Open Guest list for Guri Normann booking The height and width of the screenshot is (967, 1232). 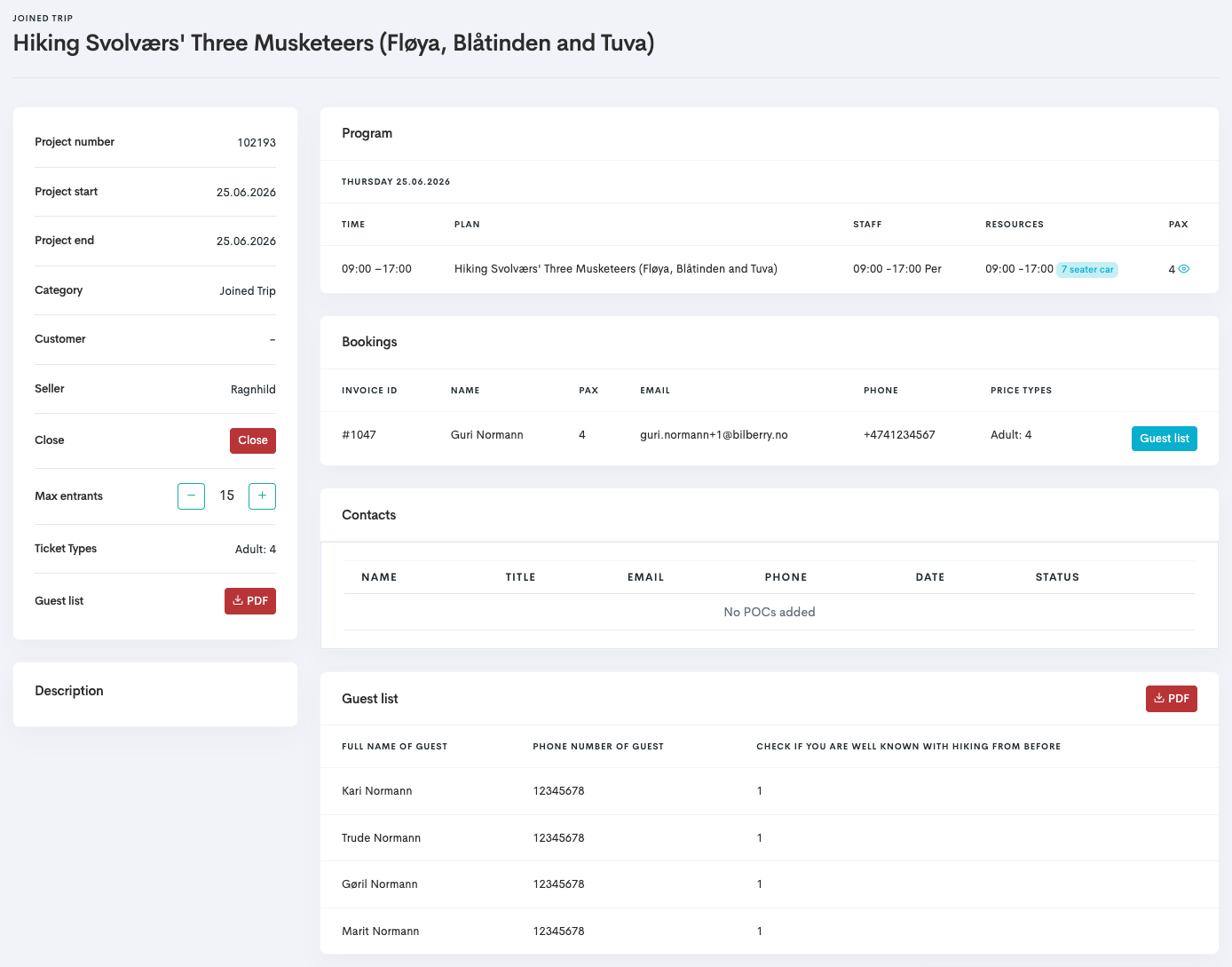coord(1164,439)
